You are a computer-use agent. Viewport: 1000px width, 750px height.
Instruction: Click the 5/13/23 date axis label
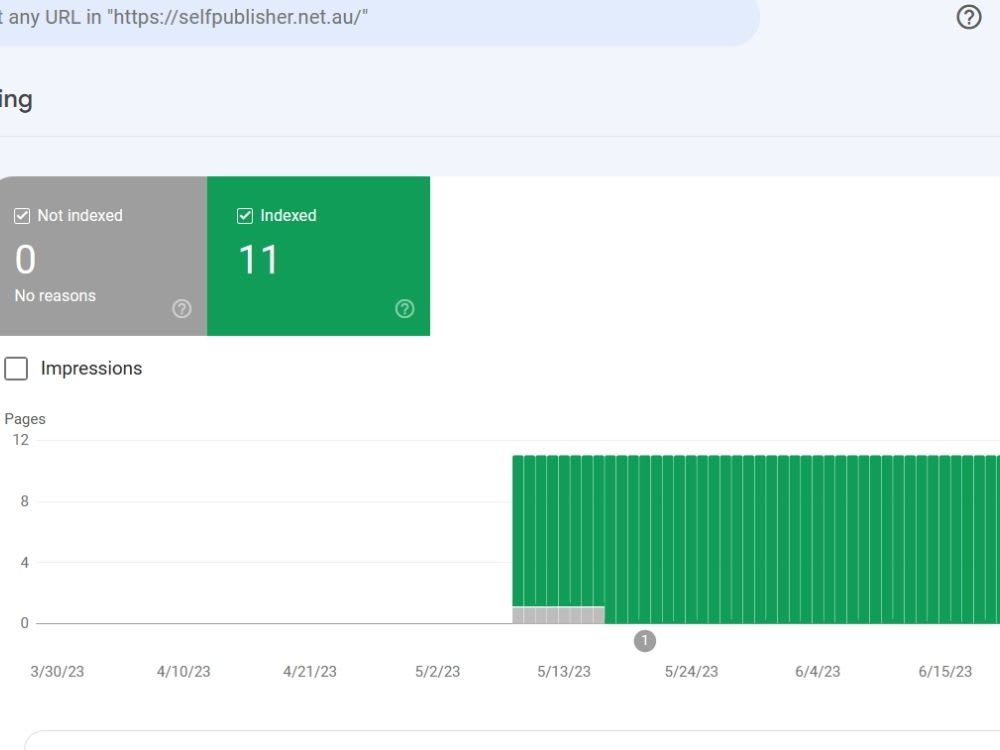(564, 672)
